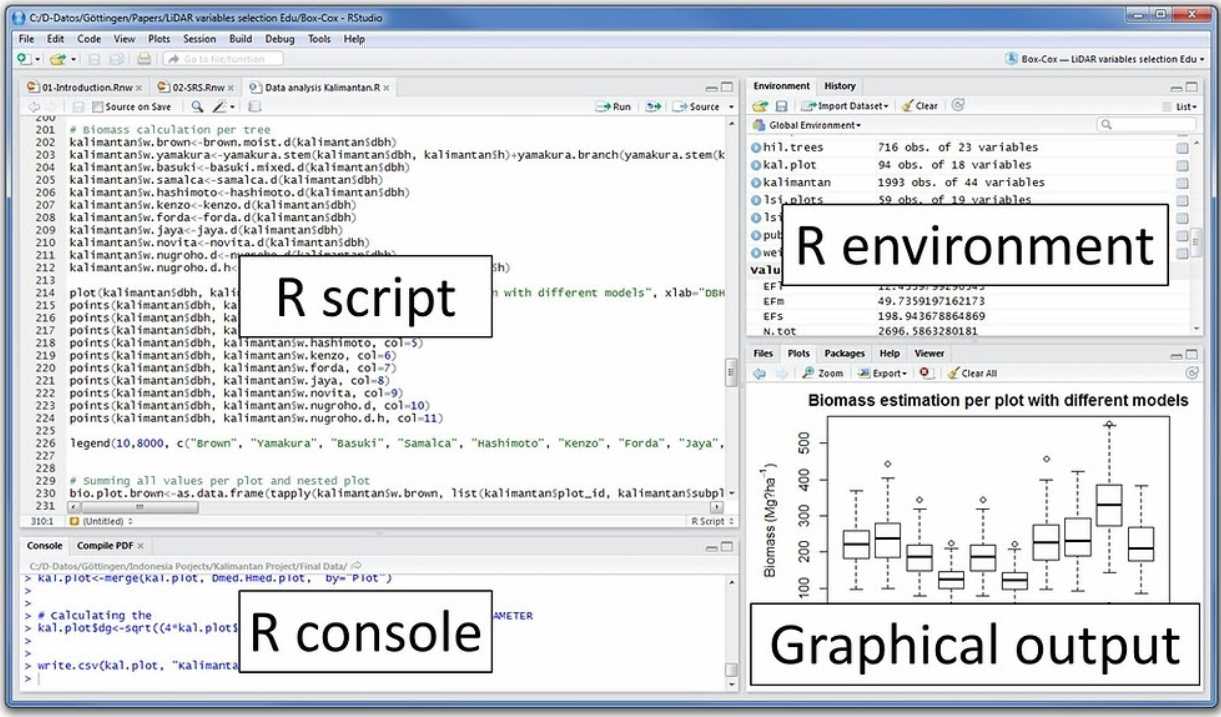Expand the kal.plot data frame

756,165
